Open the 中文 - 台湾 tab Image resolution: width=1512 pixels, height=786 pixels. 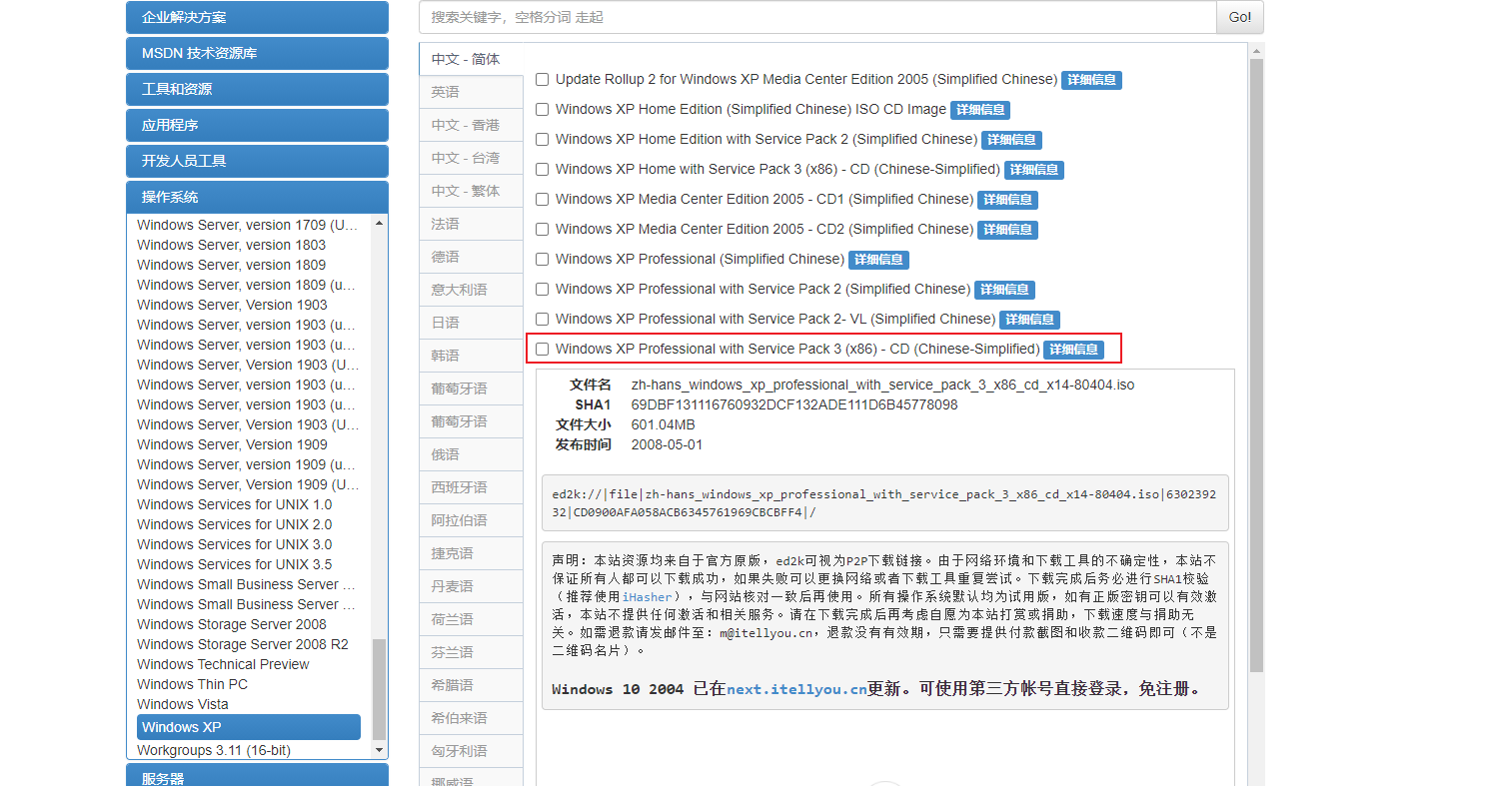[x=471, y=158]
